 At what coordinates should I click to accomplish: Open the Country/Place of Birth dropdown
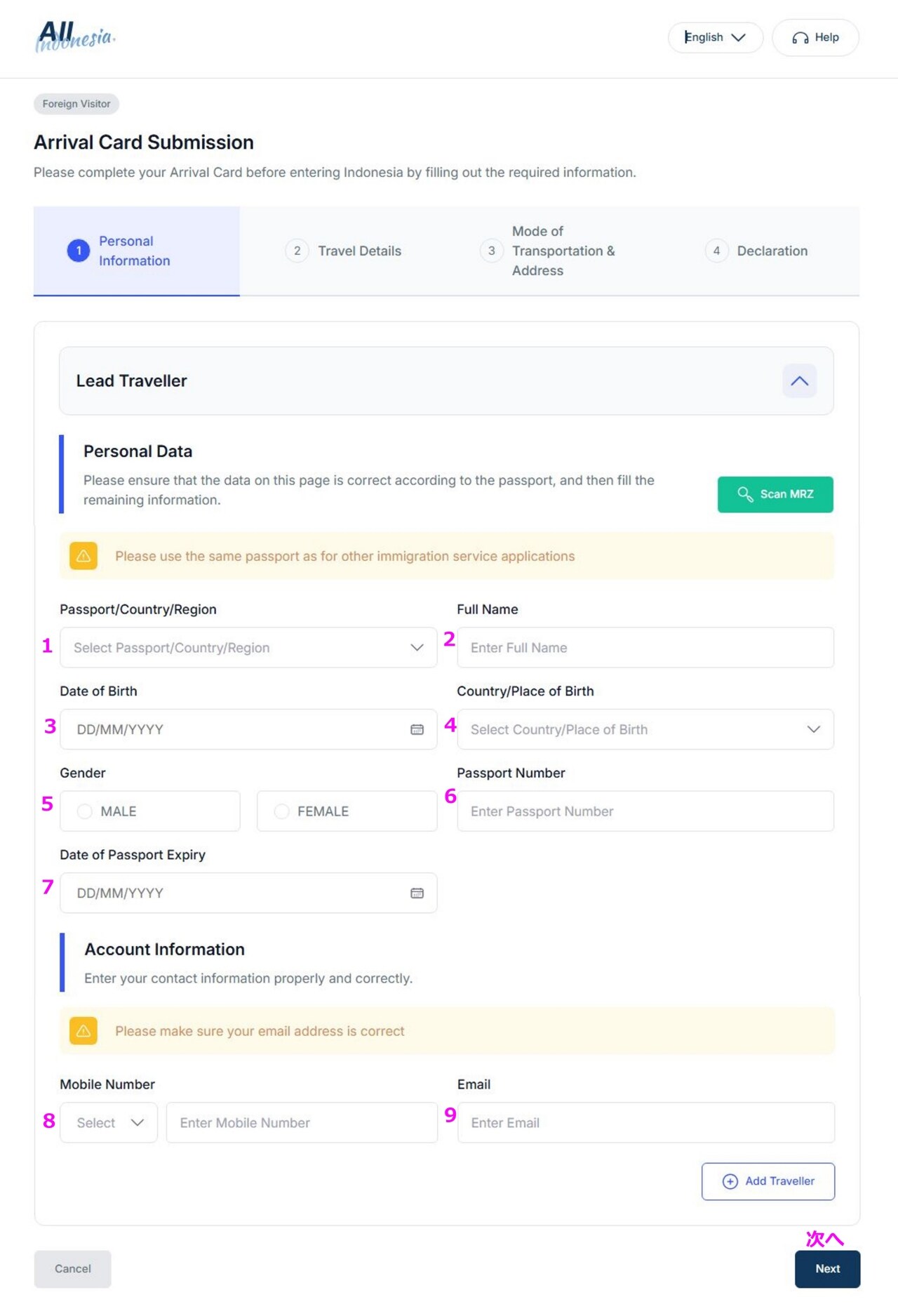(645, 729)
